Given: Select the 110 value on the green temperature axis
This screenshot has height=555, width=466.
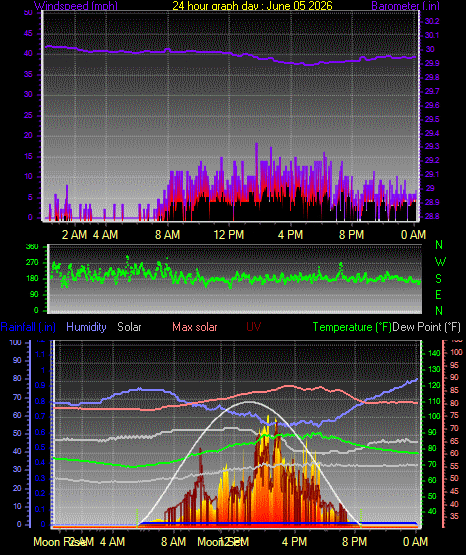Looking at the screenshot, I should tap(434, 401).
